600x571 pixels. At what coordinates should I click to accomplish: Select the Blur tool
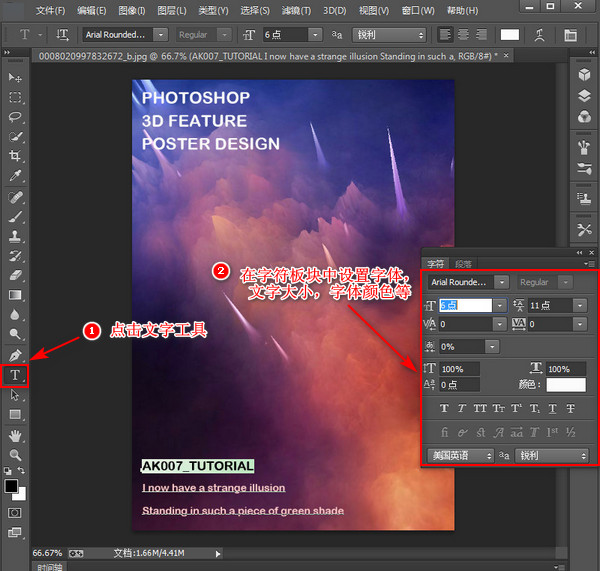tap(15, 315)
